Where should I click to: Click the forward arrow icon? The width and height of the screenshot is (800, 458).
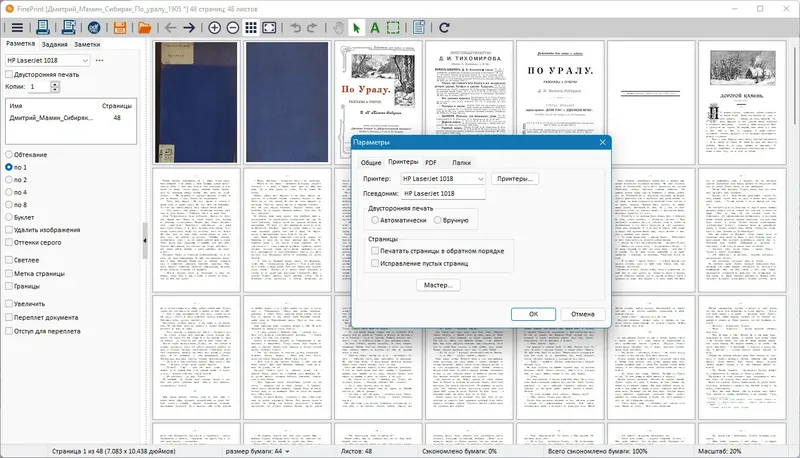(189, 28)
